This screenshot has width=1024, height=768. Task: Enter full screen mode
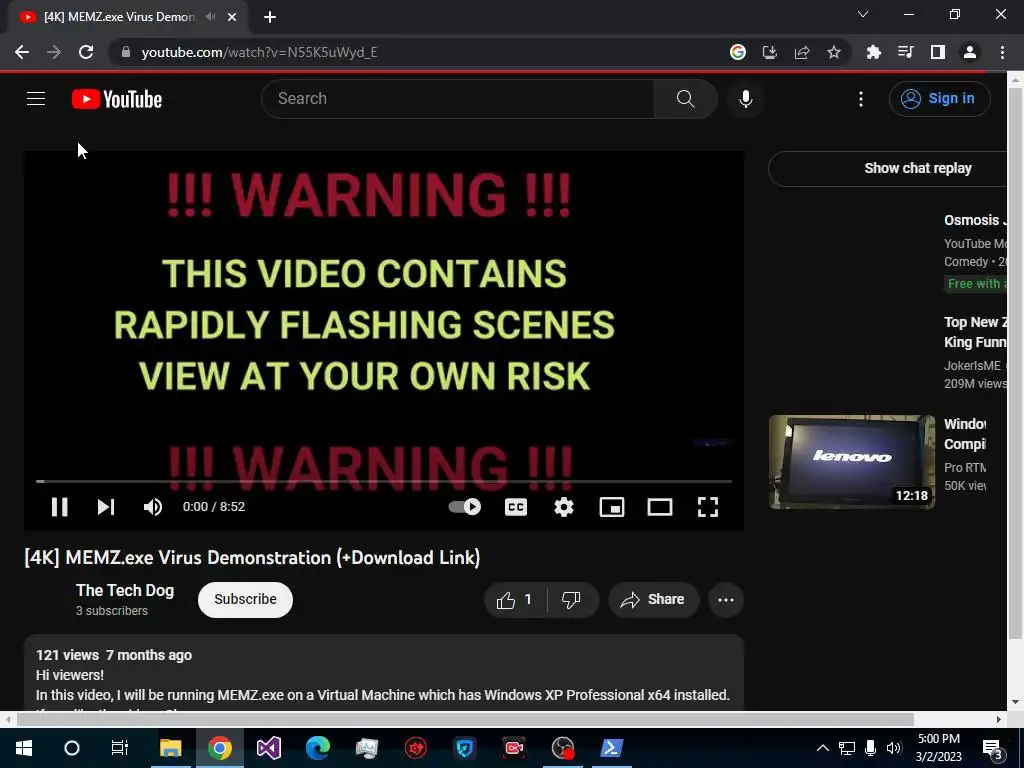point(708,507)
